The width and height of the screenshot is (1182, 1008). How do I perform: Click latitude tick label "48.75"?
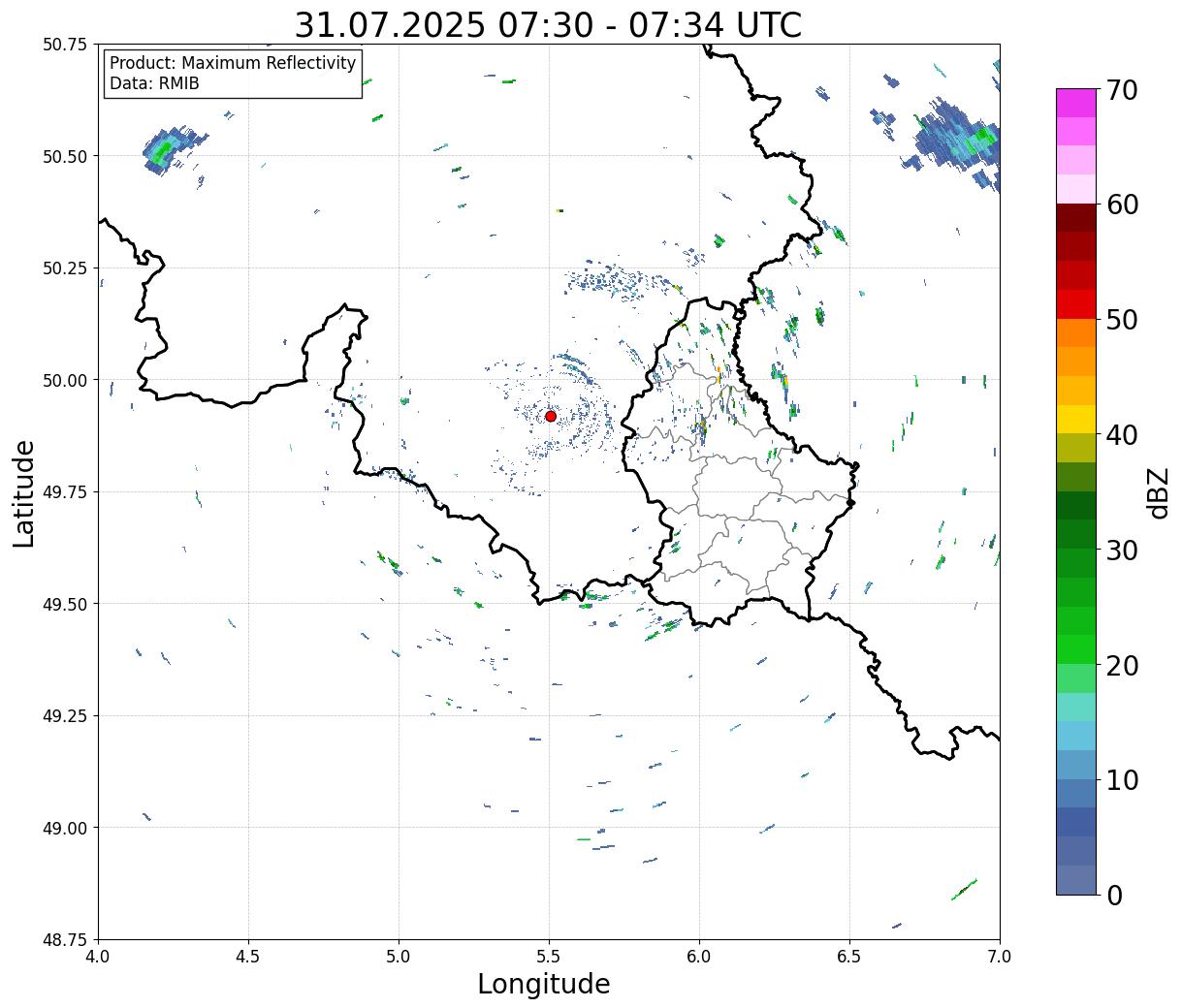coord(64,940)
